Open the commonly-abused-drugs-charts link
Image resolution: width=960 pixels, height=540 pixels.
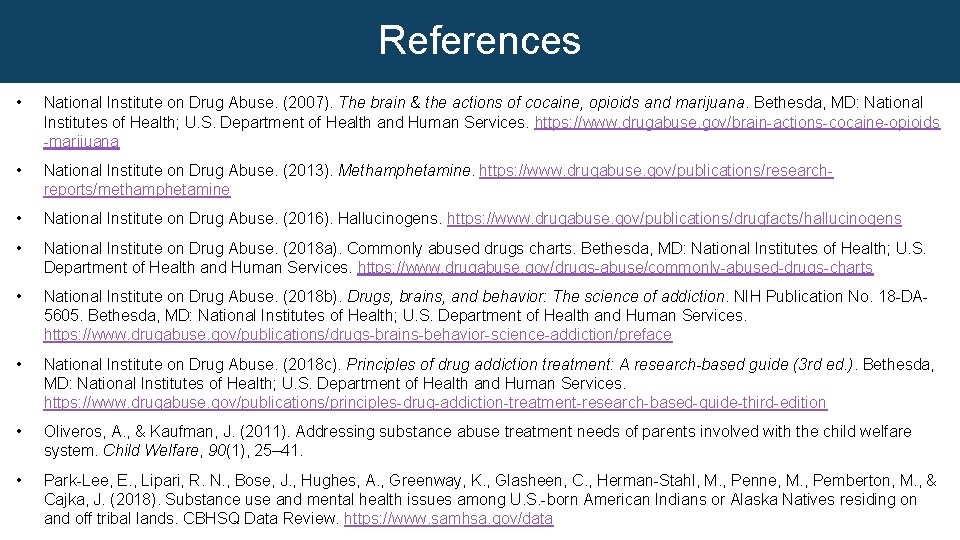tap(615, 268)
